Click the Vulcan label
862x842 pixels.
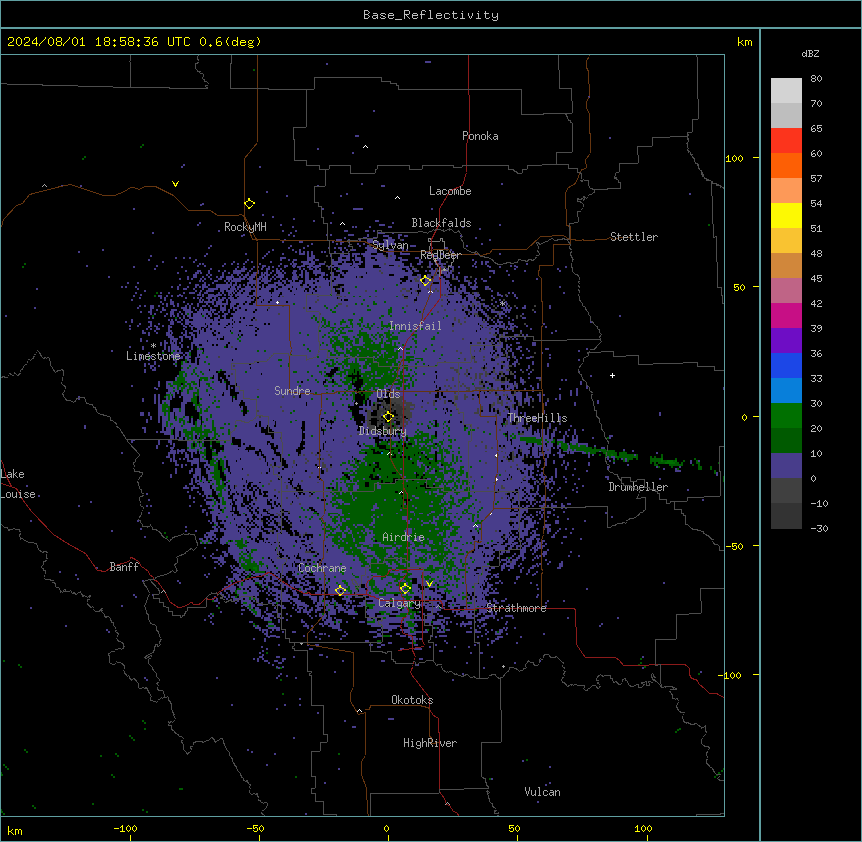[x=543, y=792]
